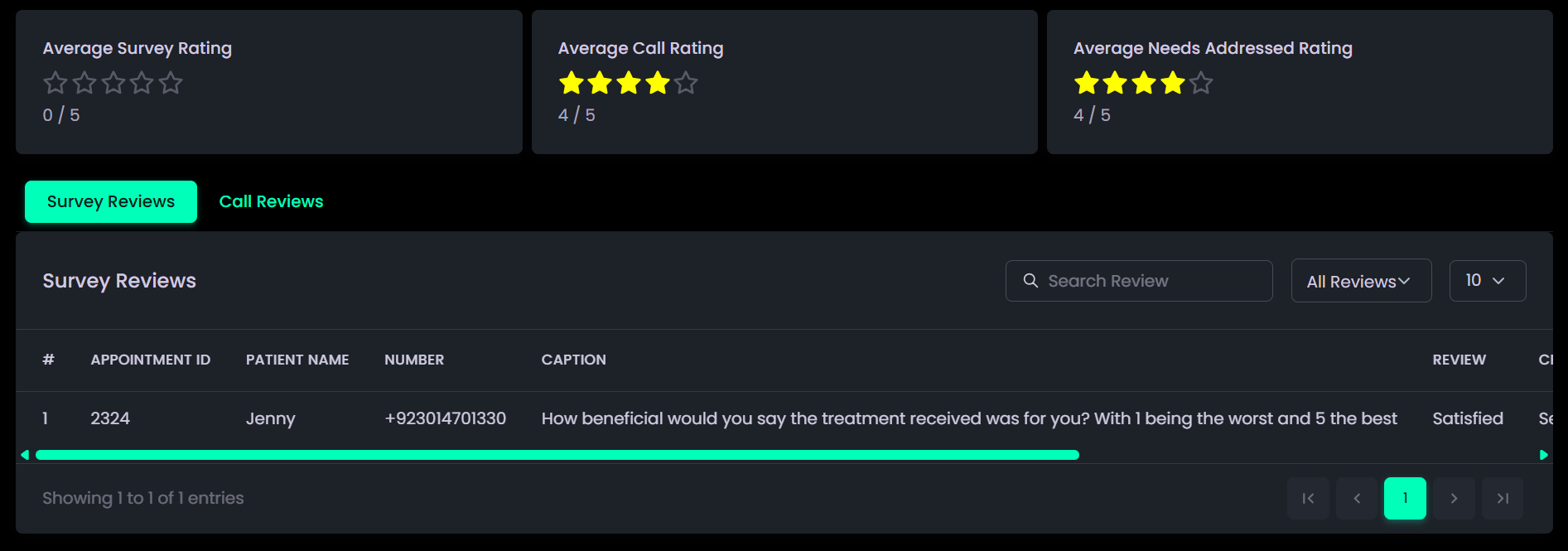
Task: Open the All Reviews filter dropdown
Action: pyautogui.click(x=1361, y=281)
